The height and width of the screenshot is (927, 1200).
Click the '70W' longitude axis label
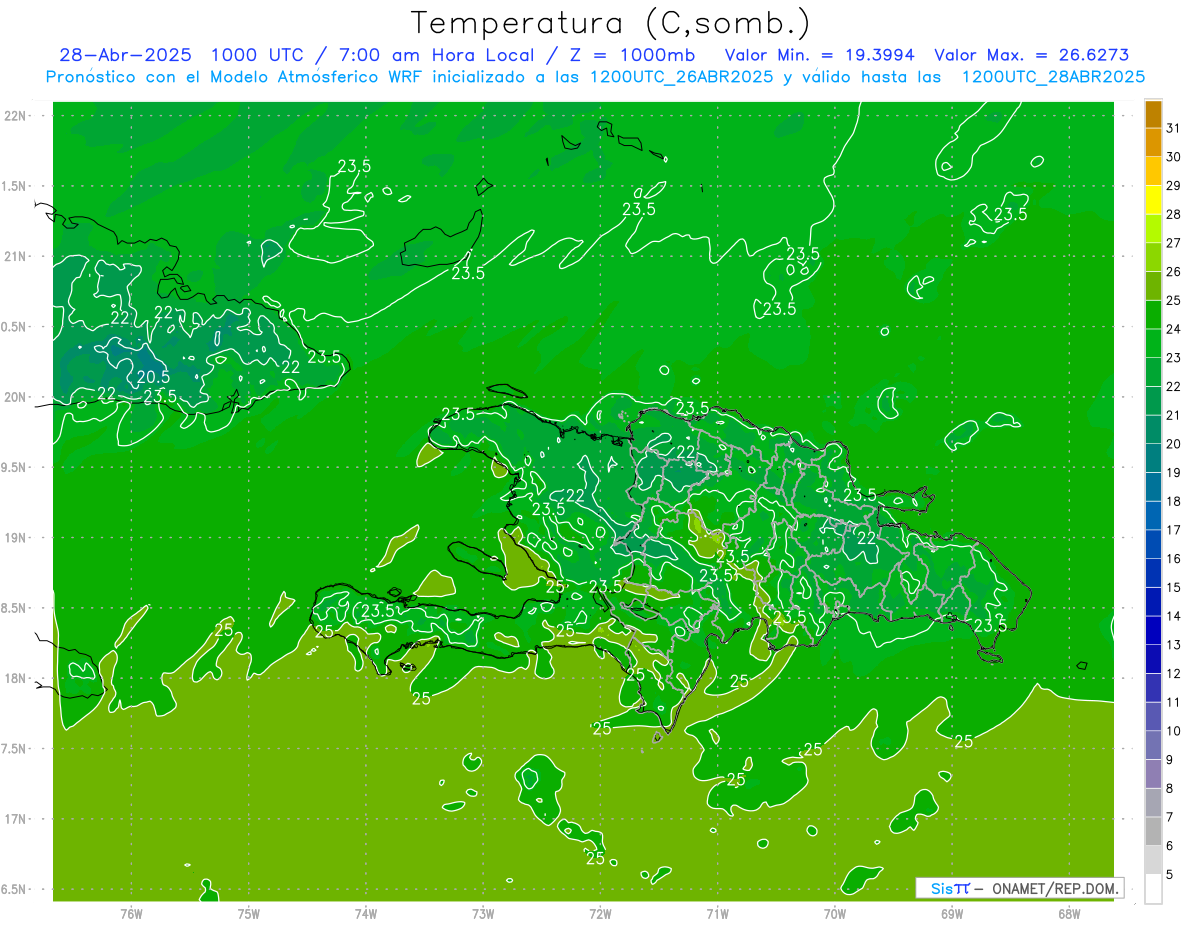(x=835, y=914)
